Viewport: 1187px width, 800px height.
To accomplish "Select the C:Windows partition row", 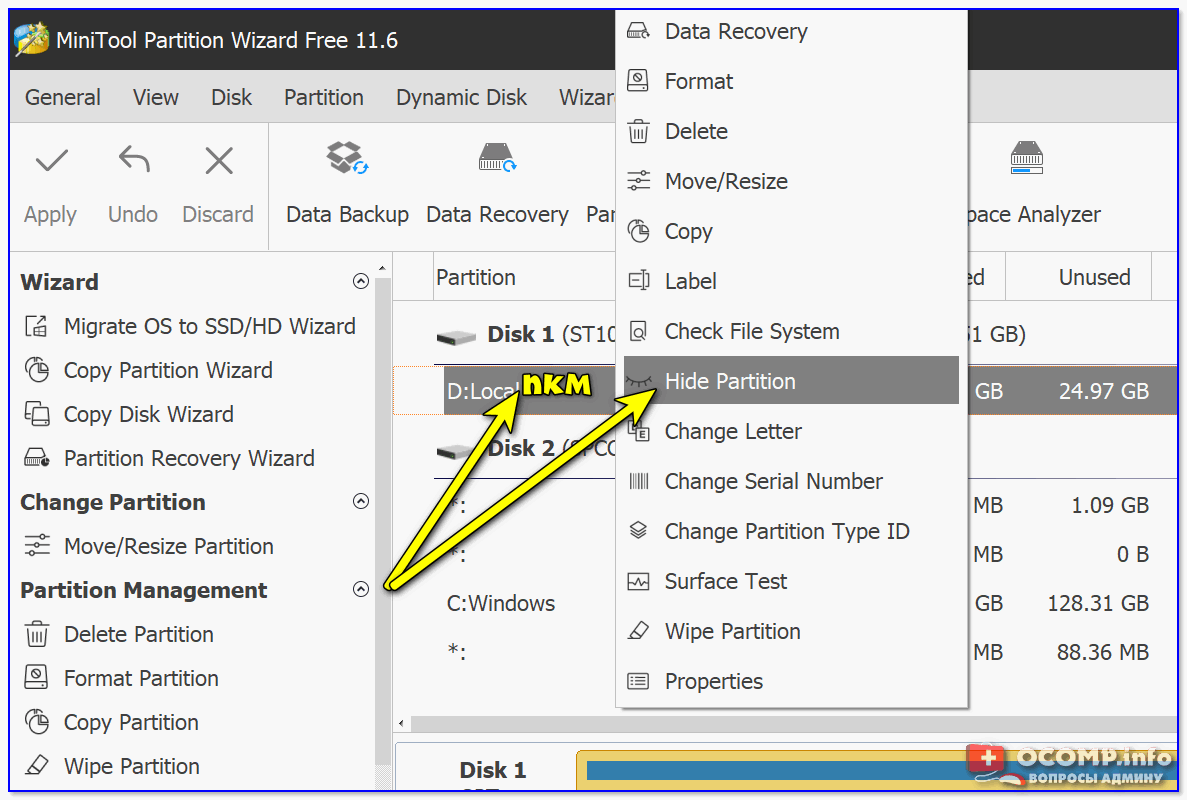I will coord(501,604).
